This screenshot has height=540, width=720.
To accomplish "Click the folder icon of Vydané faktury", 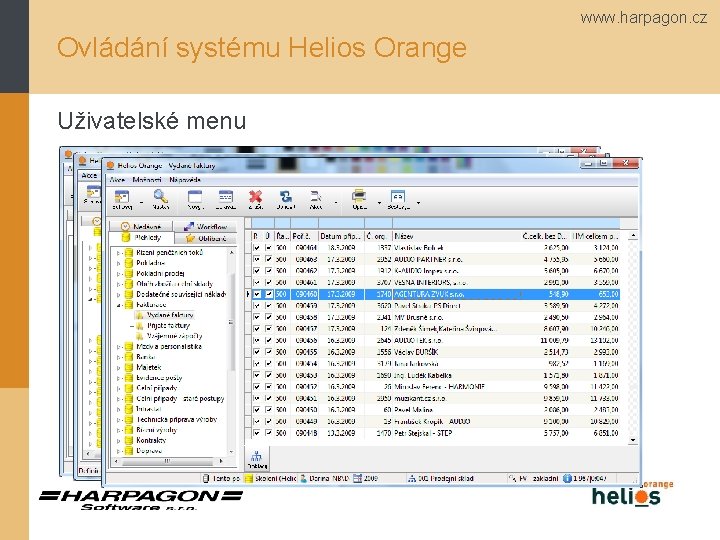I will pyautogui.click(x=140, y=315).
